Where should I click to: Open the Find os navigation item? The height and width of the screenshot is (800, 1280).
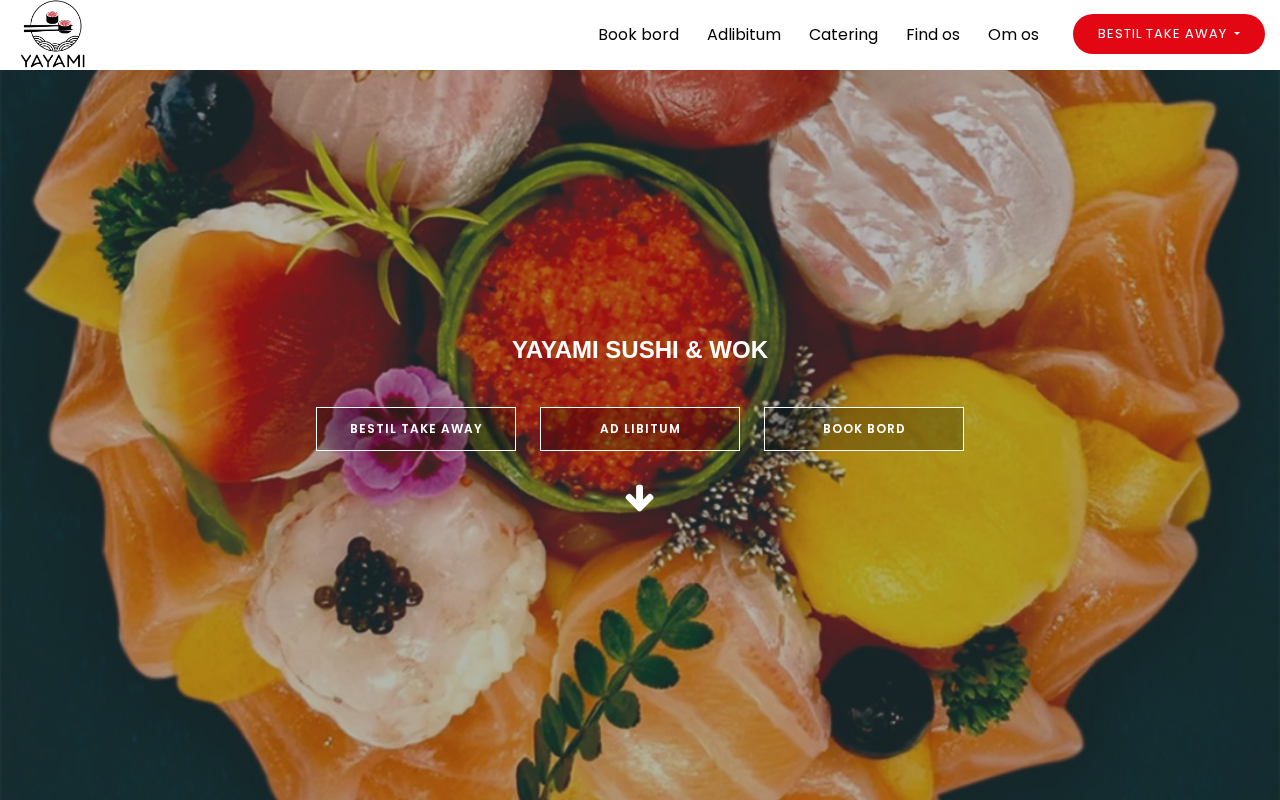pos(933,35)
